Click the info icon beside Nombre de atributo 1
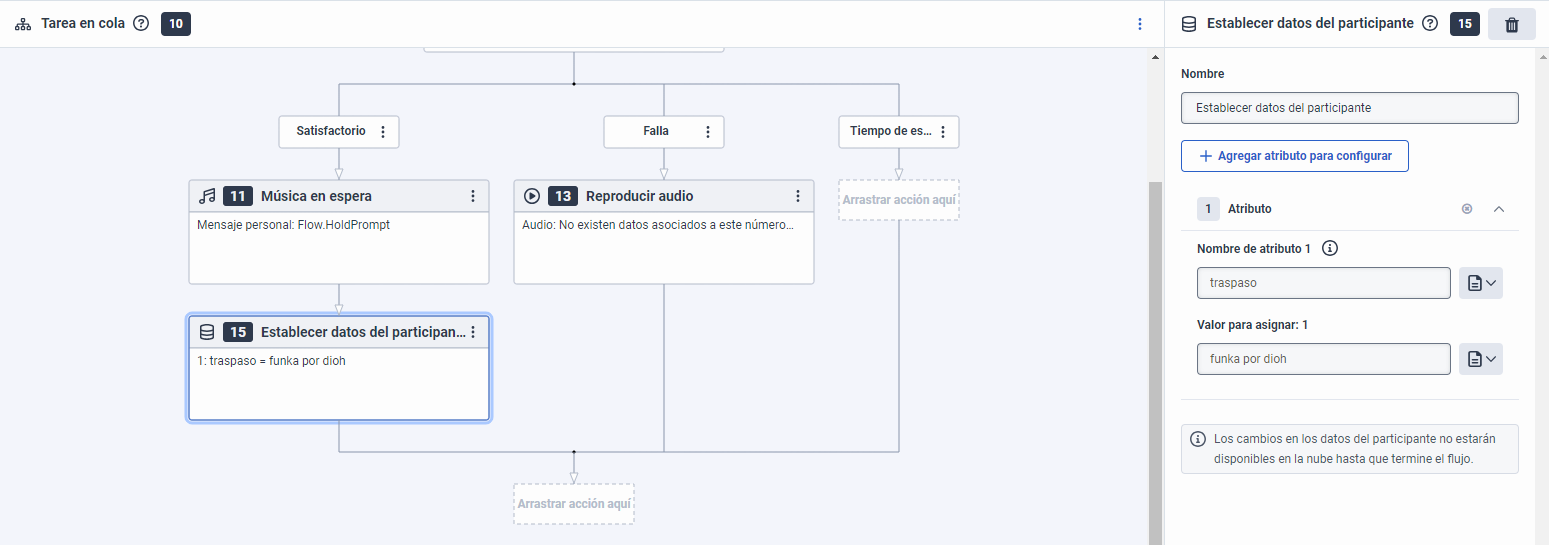The height and width of the screenshot is (545, 1549). pos(1329,249)
